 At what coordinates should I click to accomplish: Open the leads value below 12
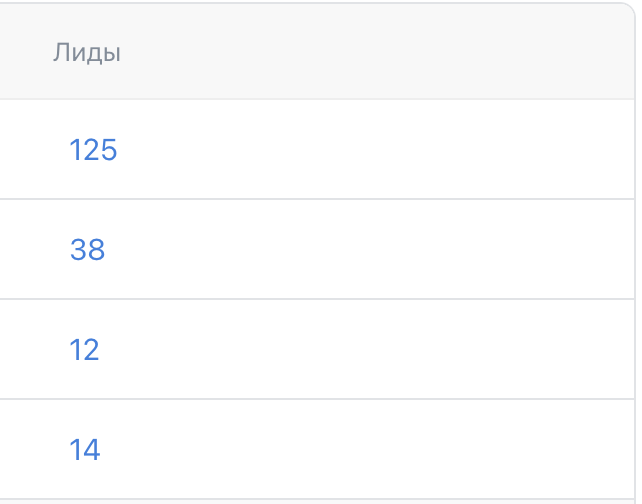click(x=85, y=450)
